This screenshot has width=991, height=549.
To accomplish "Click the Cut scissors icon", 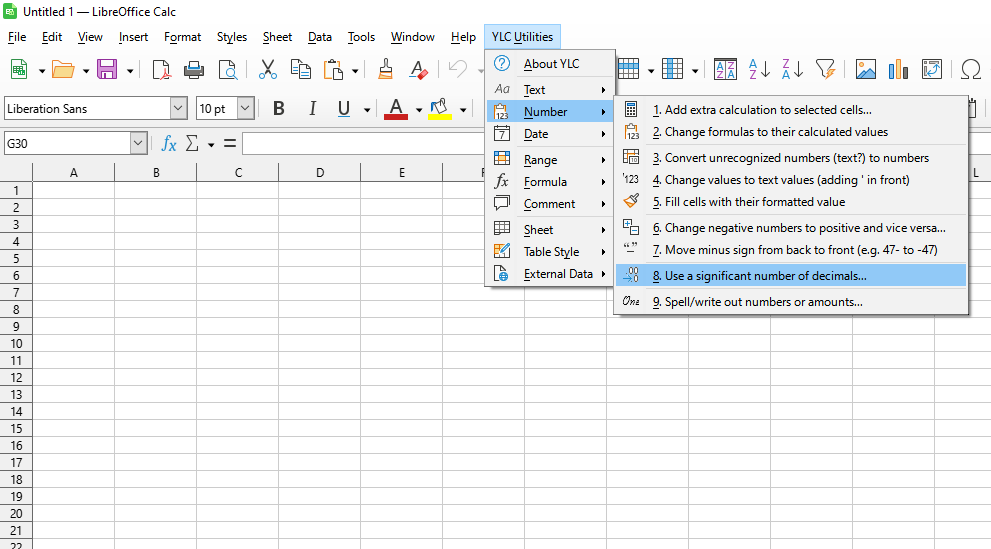I will click(x=267, y=69).
